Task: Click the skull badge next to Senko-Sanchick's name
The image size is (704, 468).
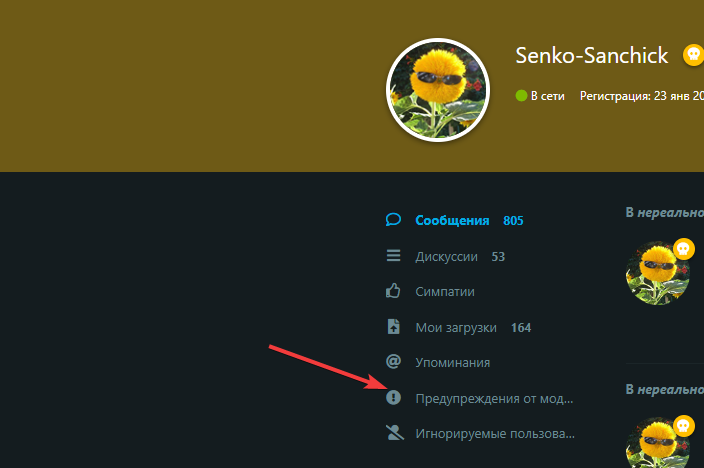Action: tap(693, 55)
